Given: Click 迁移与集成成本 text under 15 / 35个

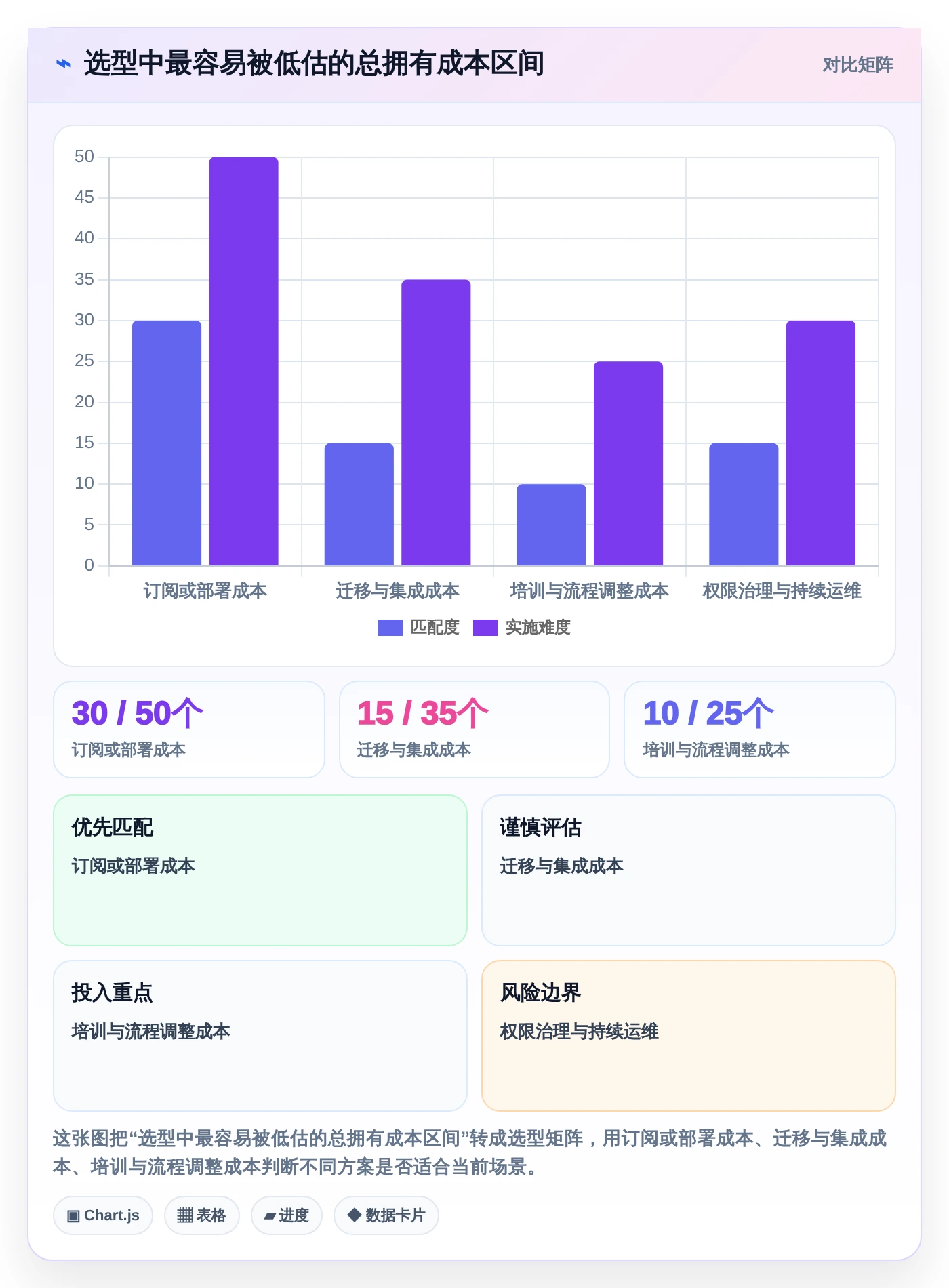Looking at the screenshot, I should point(414,750).
